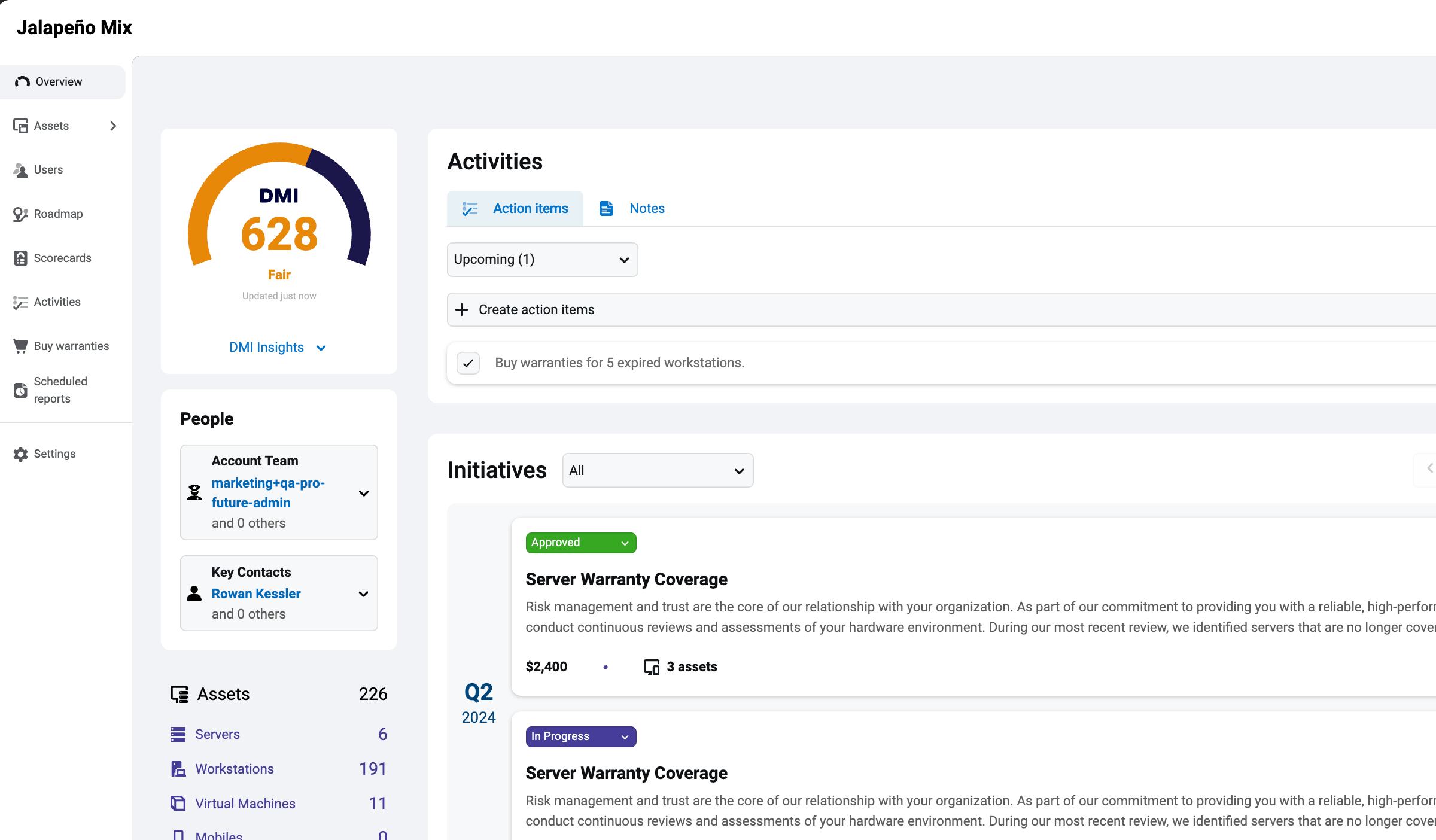Toggle the Approved status on Server Warranty Coverage
The height and width of the screenshot is (840, 1436).
click(x=580, y=542)
